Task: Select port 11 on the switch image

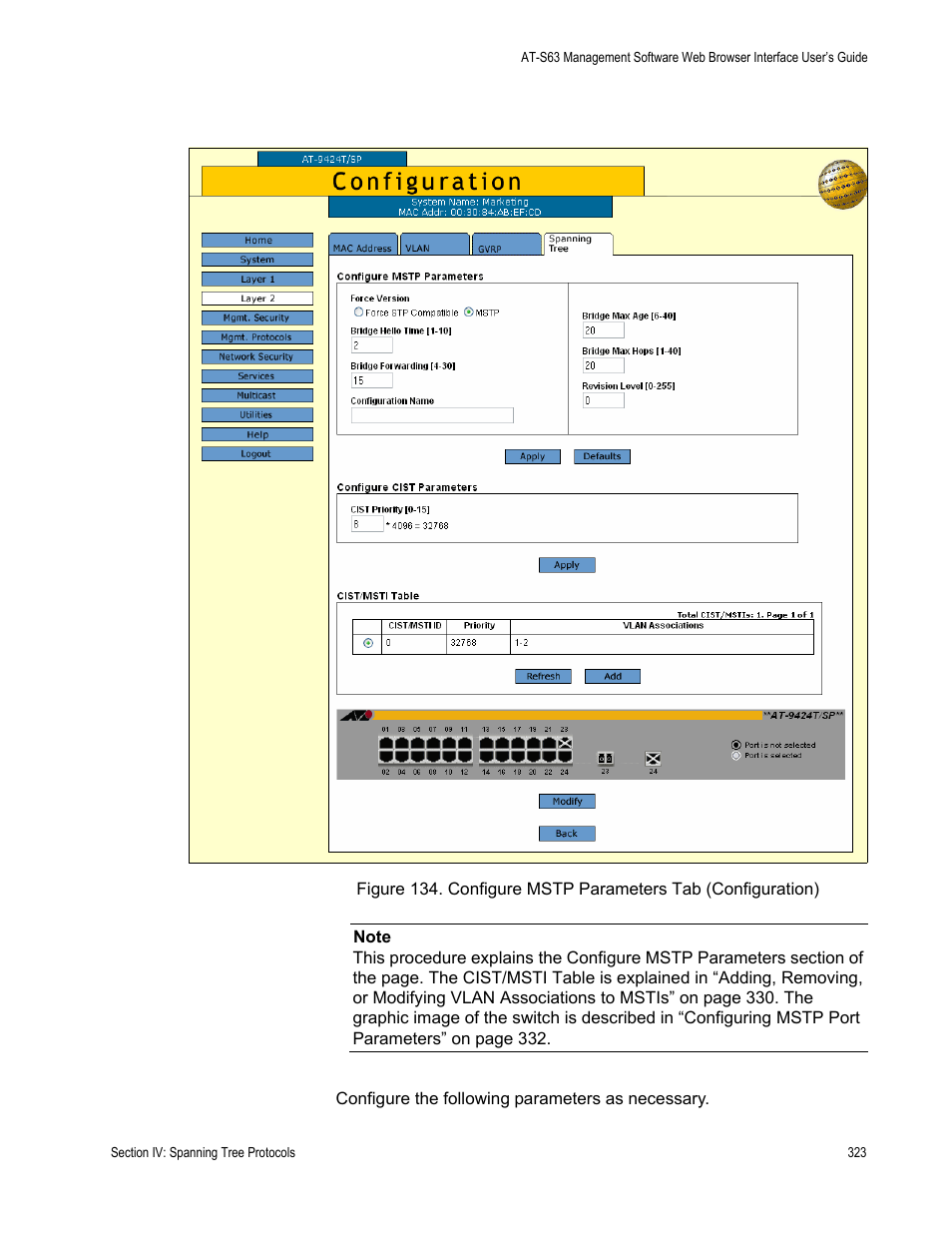Action: (464, 743)
